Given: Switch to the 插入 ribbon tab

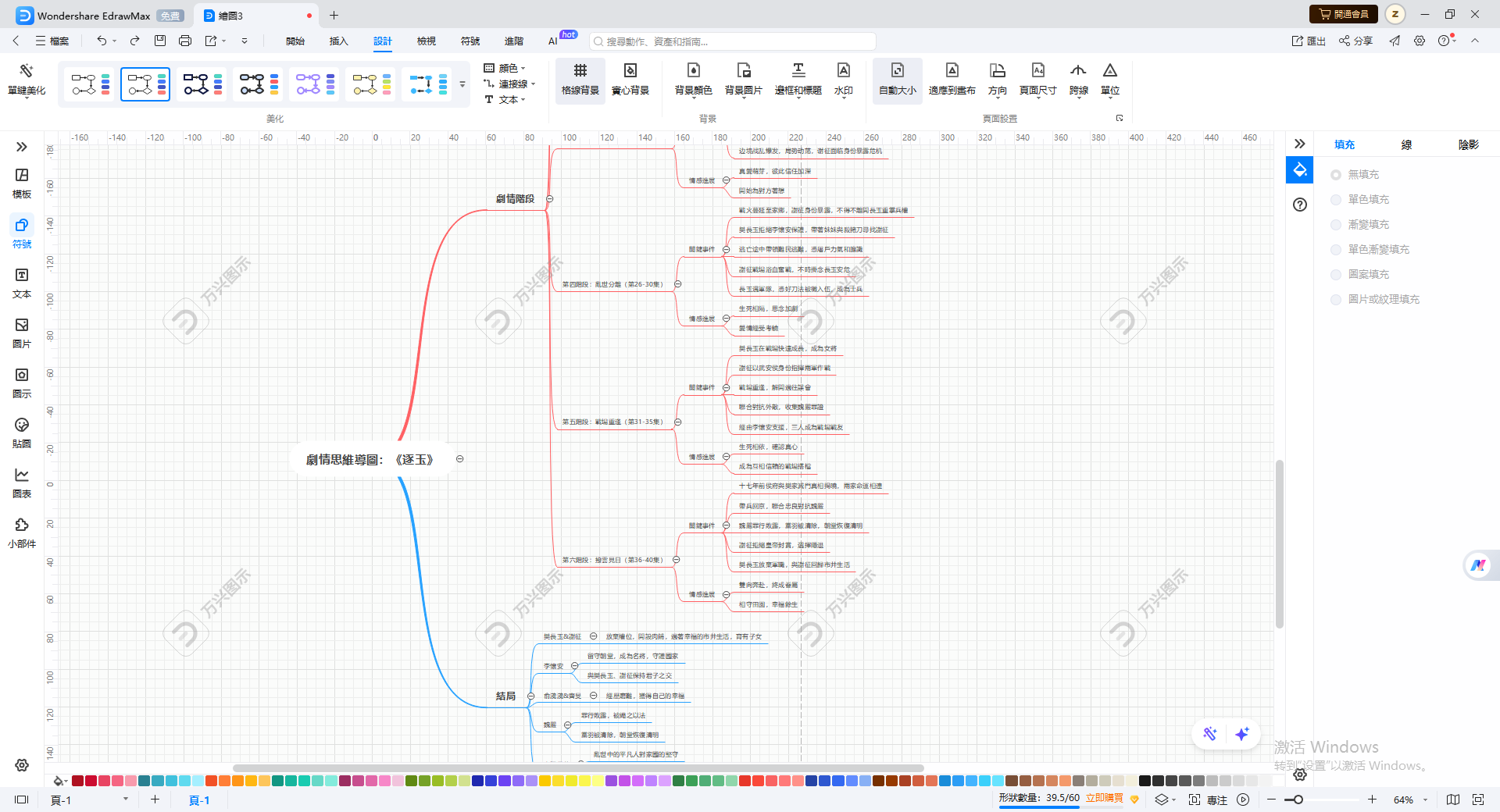Looking at the screenshot, I should coord(338,41).
